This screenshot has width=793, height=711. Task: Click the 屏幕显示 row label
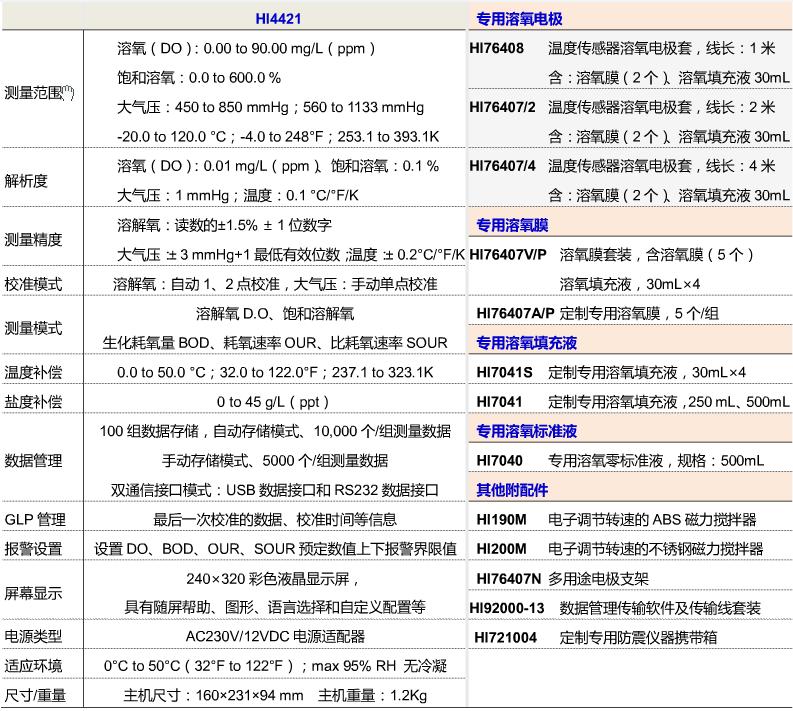point(33,593)
